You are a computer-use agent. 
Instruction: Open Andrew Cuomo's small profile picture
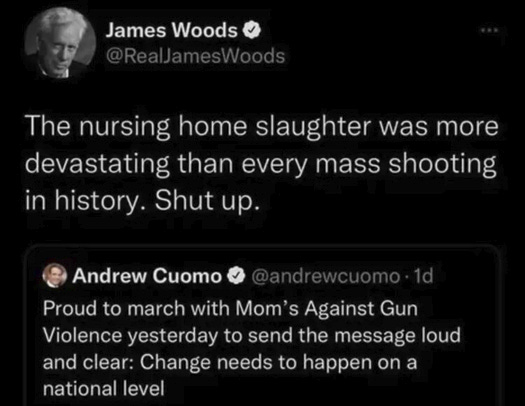55,275
